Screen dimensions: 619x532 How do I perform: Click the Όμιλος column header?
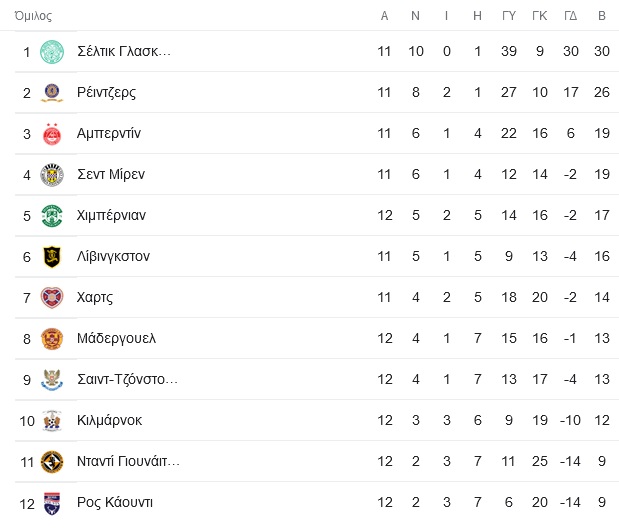click(x=33, y=16)
